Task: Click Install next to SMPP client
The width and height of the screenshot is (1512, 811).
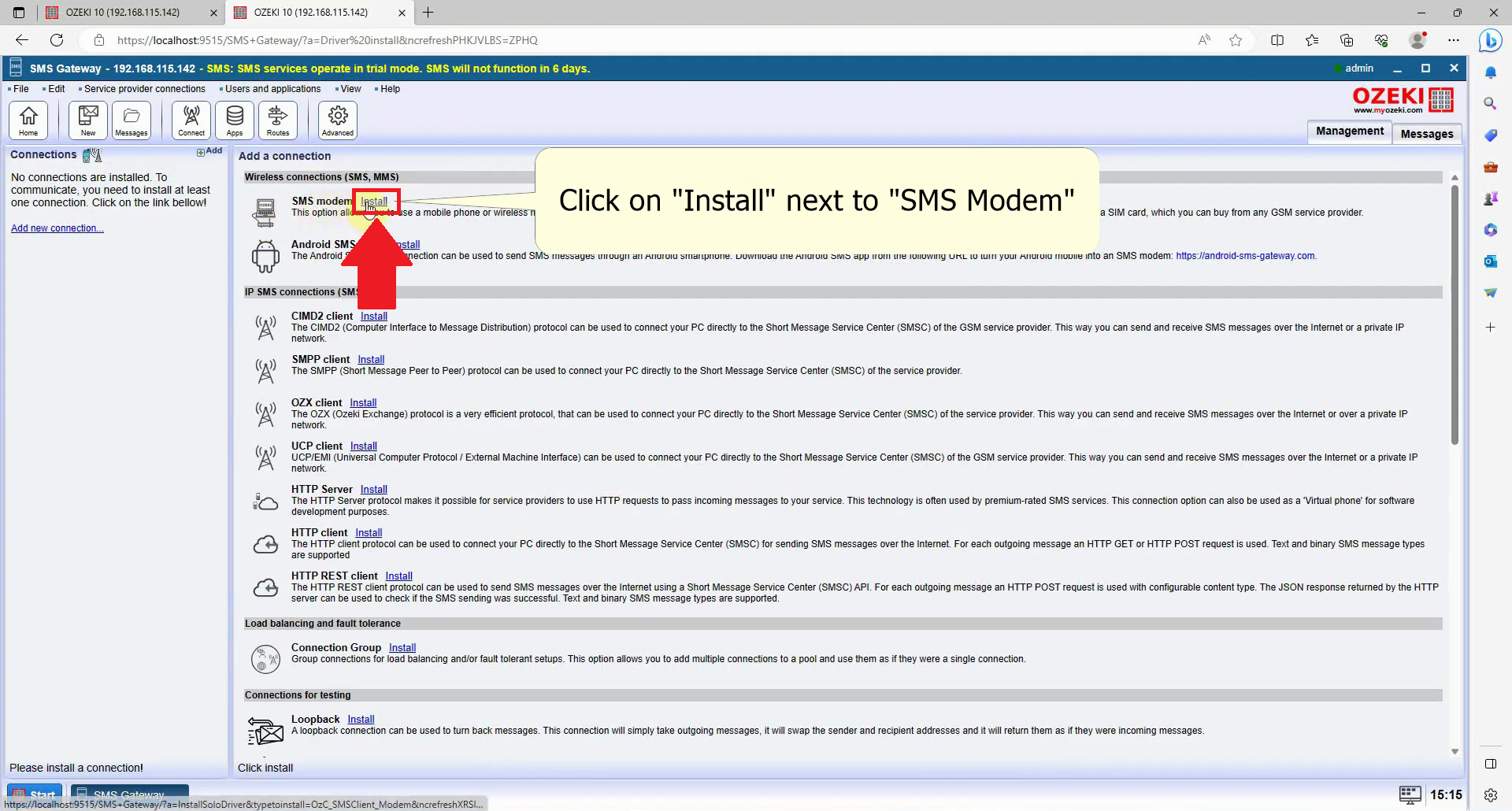Action: pos(371,360)
